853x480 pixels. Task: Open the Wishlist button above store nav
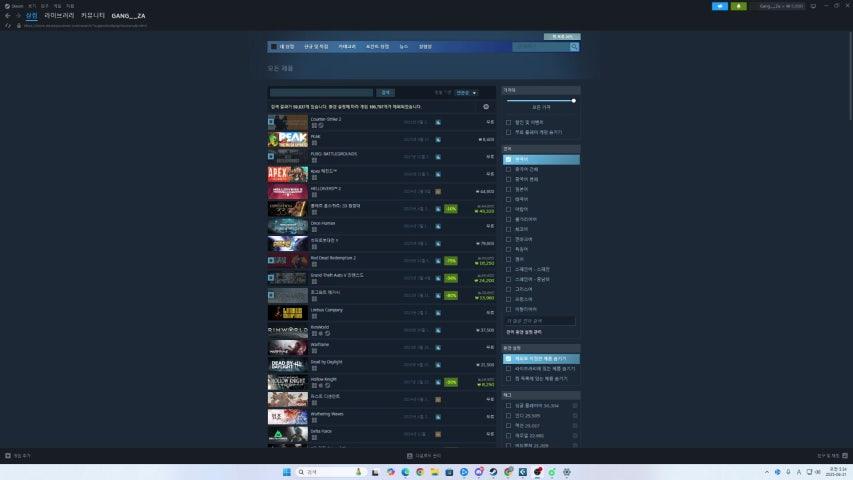click(562, 36)
